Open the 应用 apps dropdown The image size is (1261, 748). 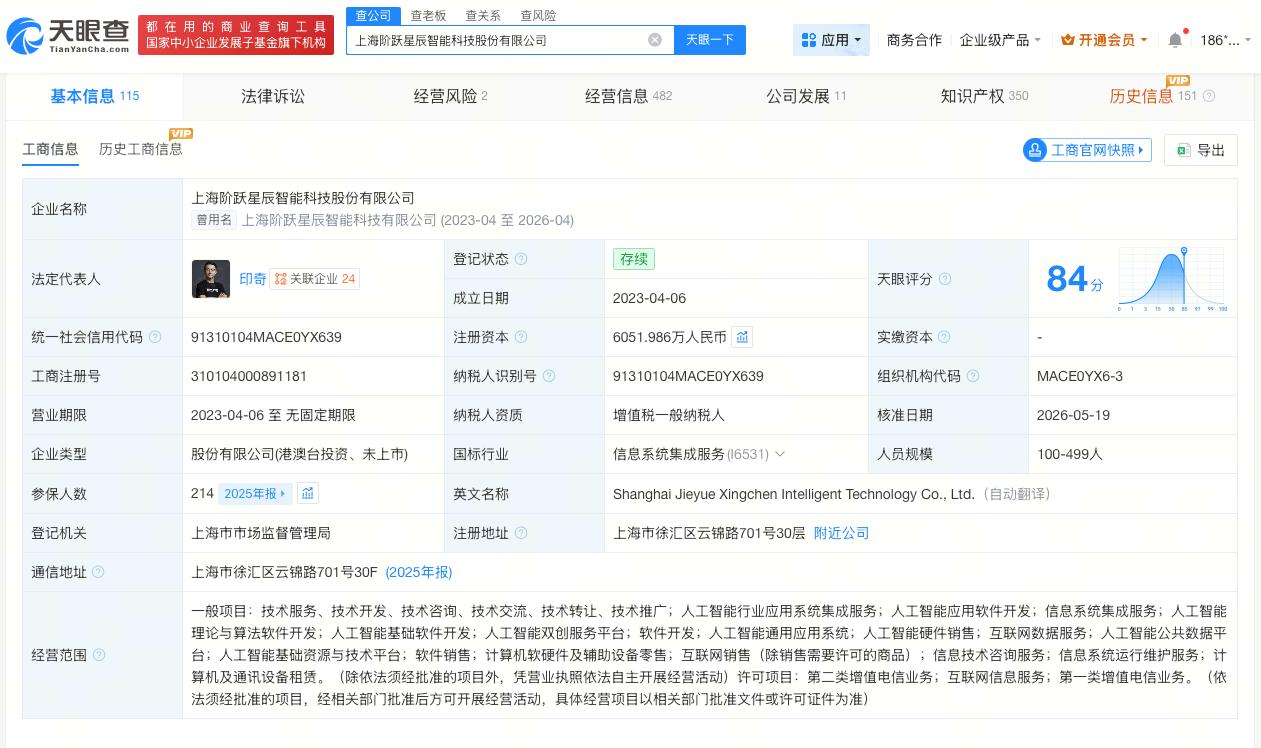(831, 40)
